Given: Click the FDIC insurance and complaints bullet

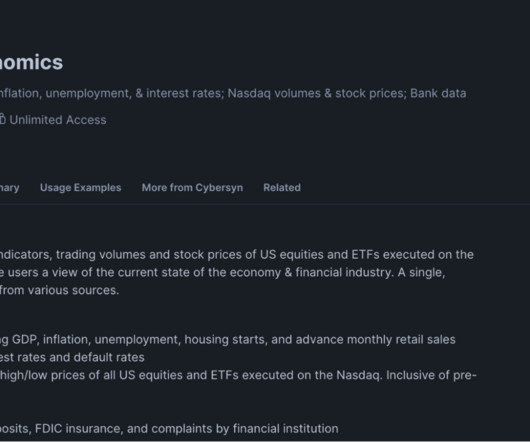Looking at the screenshot, I should coord(169,429).
